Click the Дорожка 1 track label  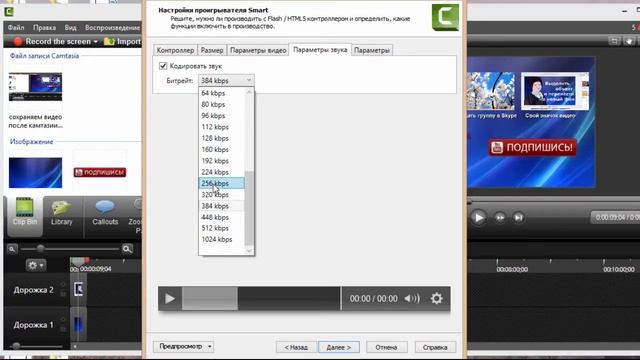[33, 325]
